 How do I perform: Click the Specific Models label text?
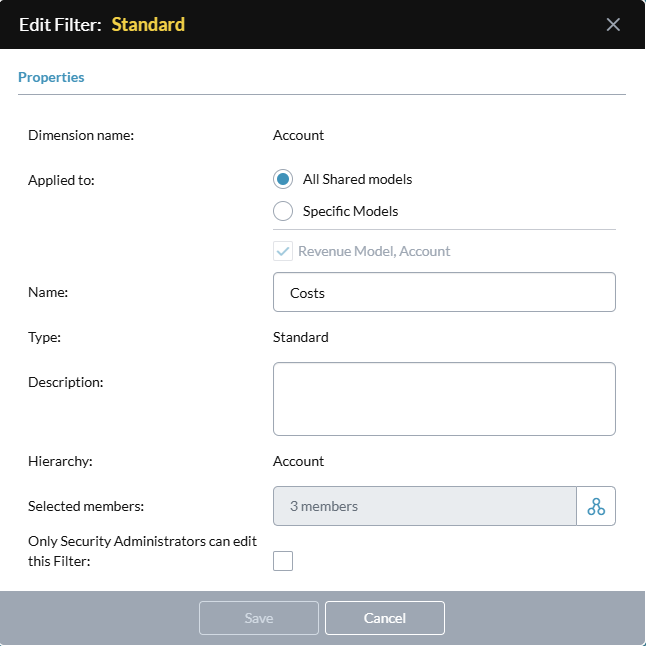pos(351,211)
